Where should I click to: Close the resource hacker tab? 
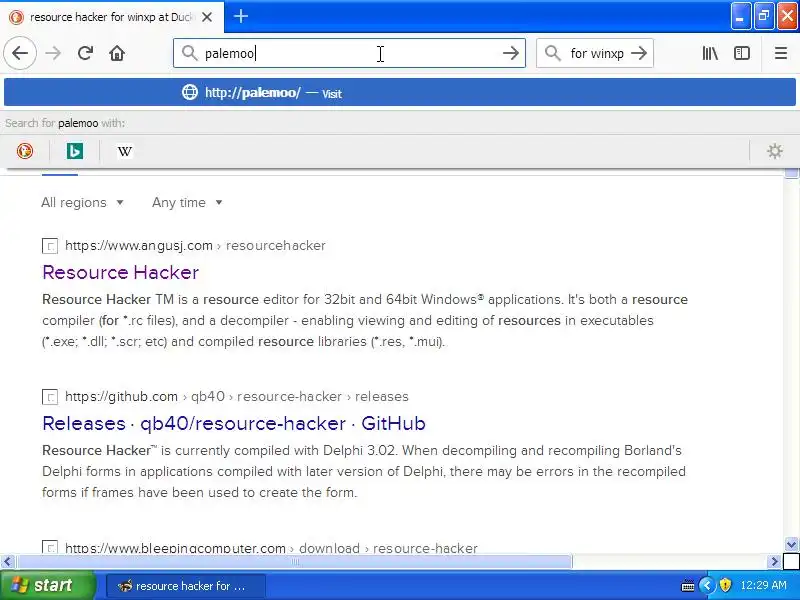[x=207, y=17]
